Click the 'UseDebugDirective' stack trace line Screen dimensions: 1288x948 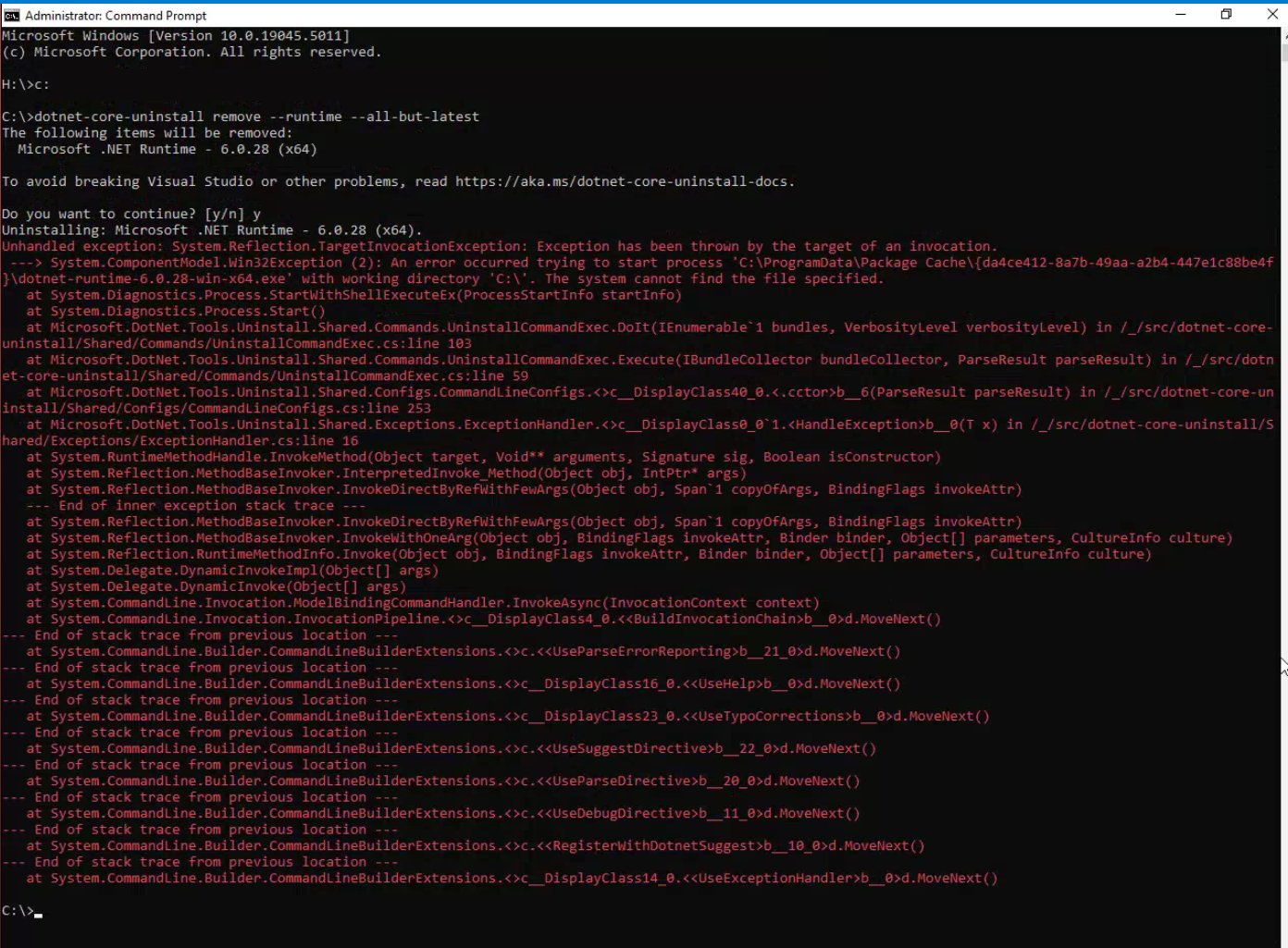pos(442,813)
